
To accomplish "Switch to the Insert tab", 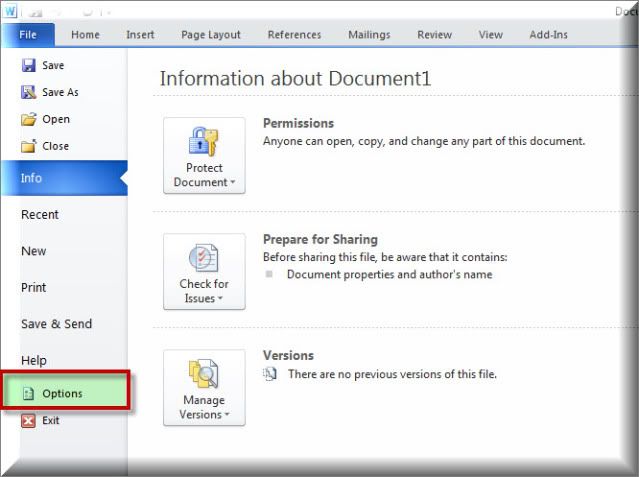I will coord(140,35).
